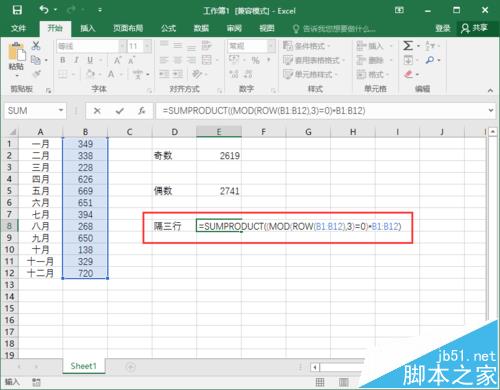Toggle align left
This screenshot has width=500, height=390.
[164, 60]
